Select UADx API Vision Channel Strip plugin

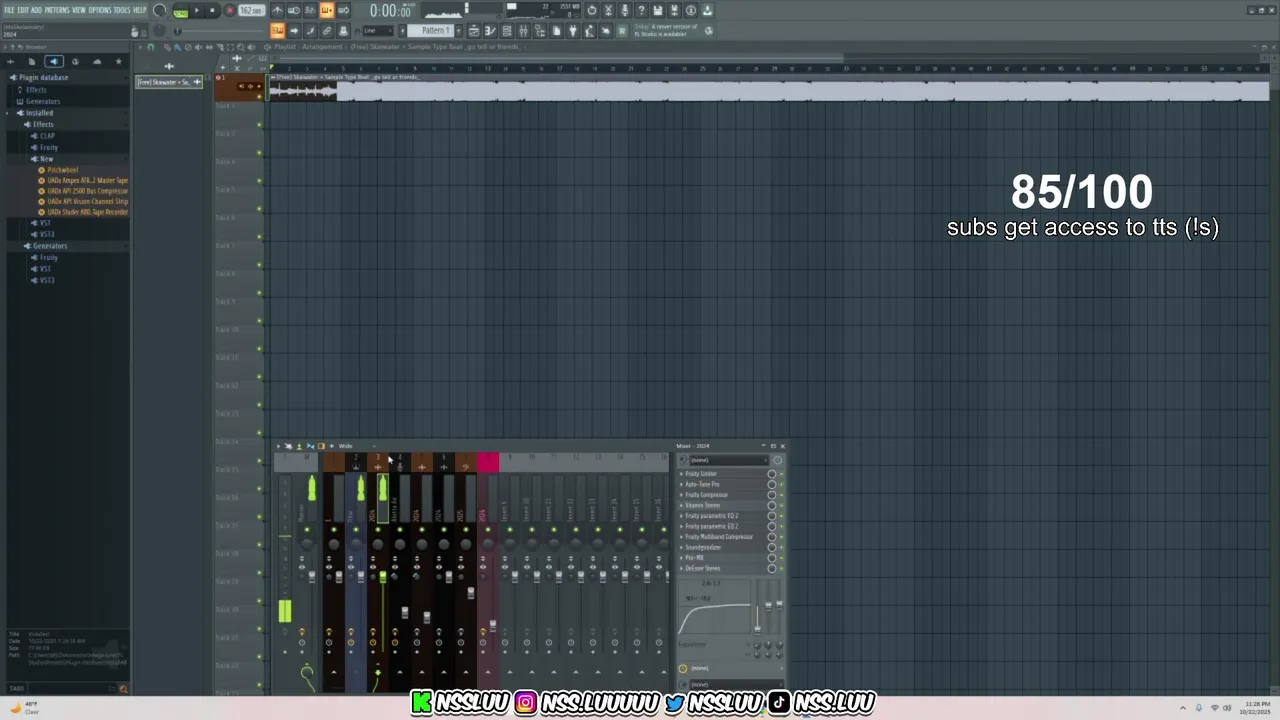[87, 201]
